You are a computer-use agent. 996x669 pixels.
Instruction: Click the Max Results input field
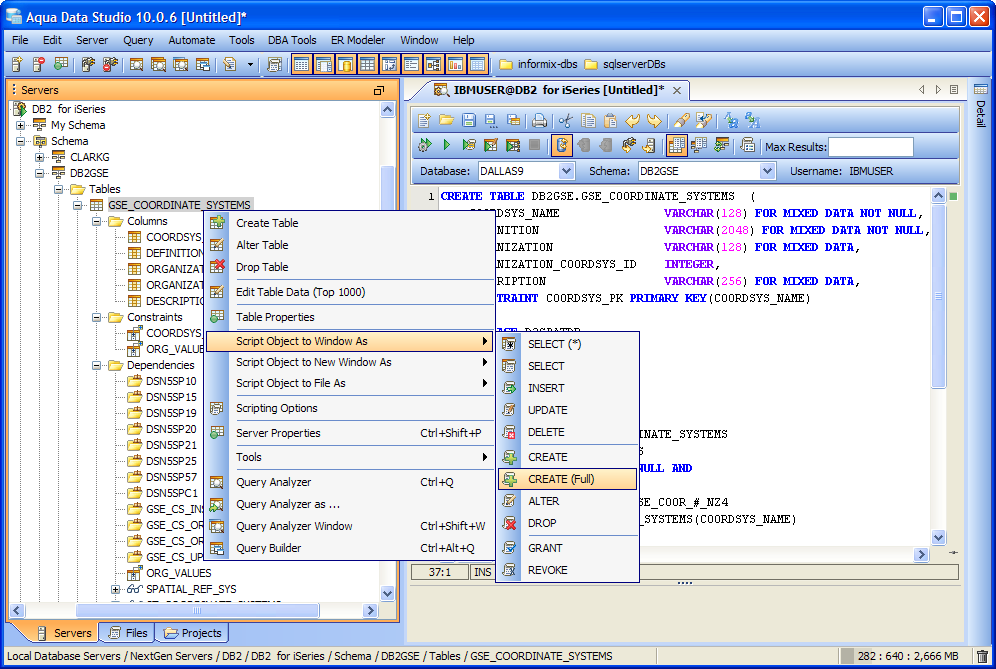point(871,147)
